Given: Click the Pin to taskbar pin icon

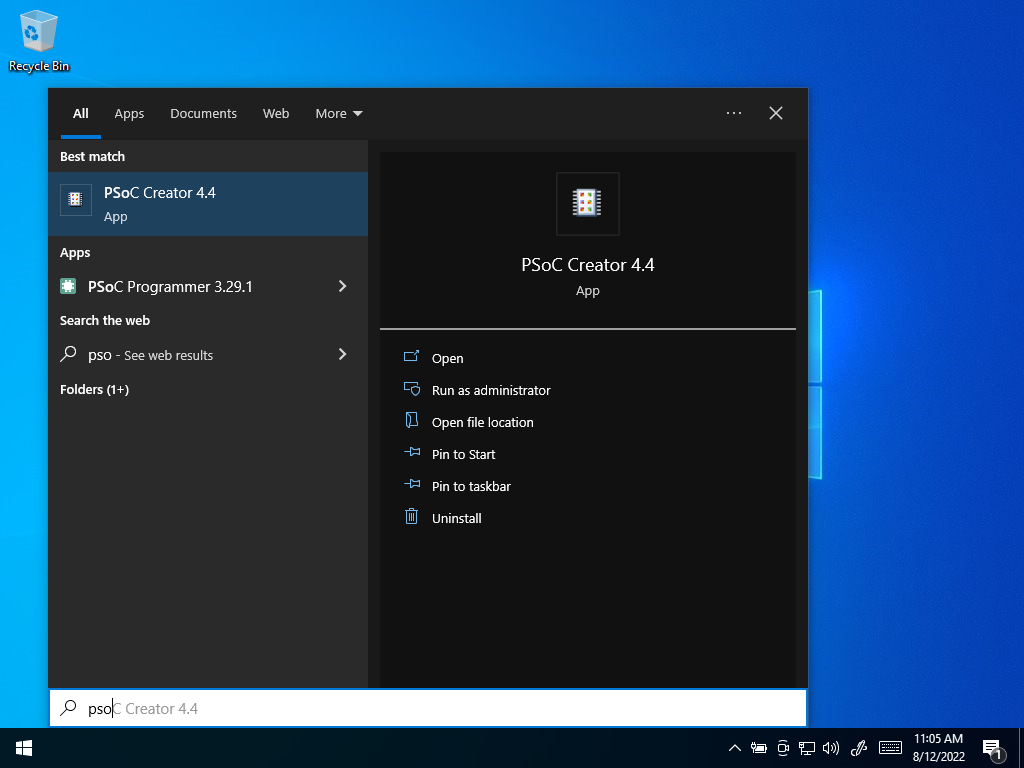Looking at the screenshot, I should pyautogui.click(x=411, y=484).
